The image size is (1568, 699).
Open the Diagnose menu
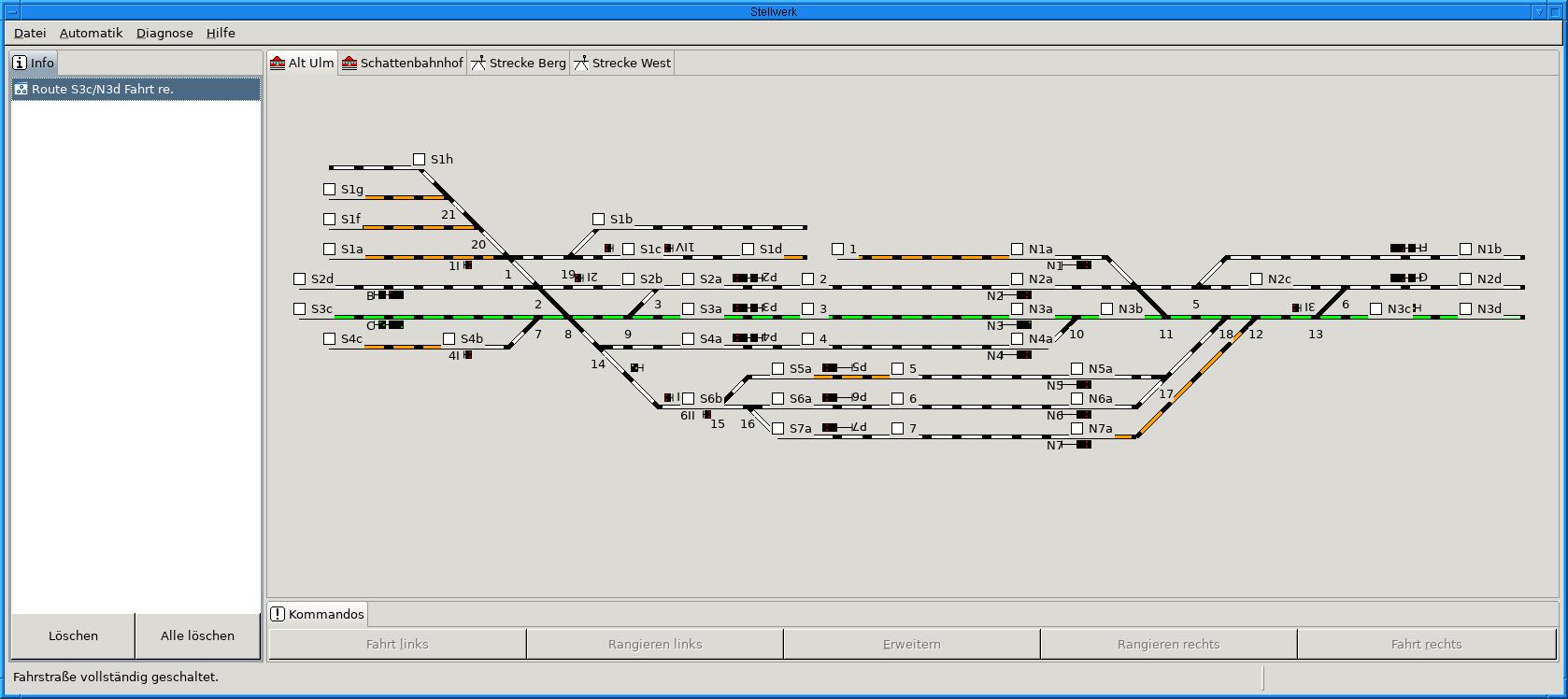click(164, 33)
